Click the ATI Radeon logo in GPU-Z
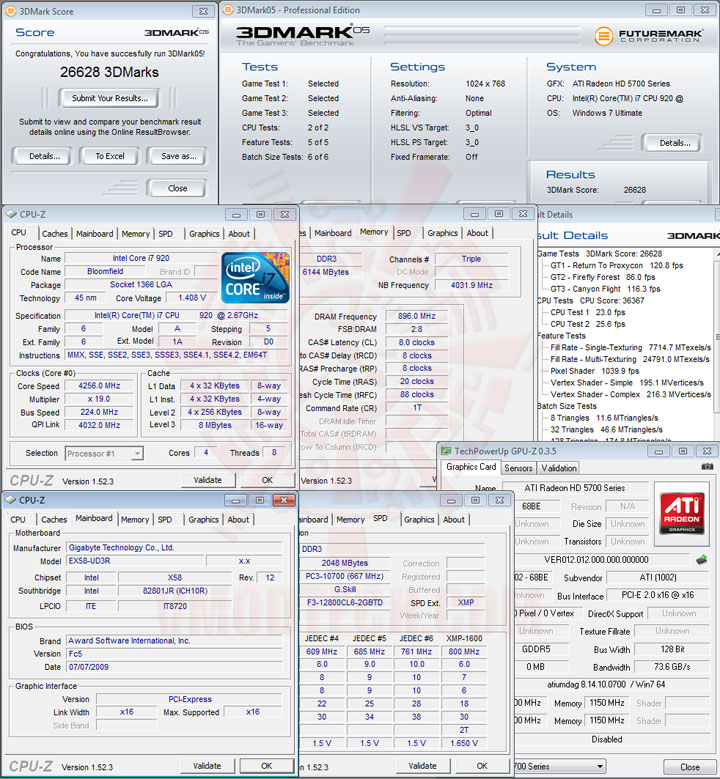This screenshot has height=779, width=720. tap(682, 513)
